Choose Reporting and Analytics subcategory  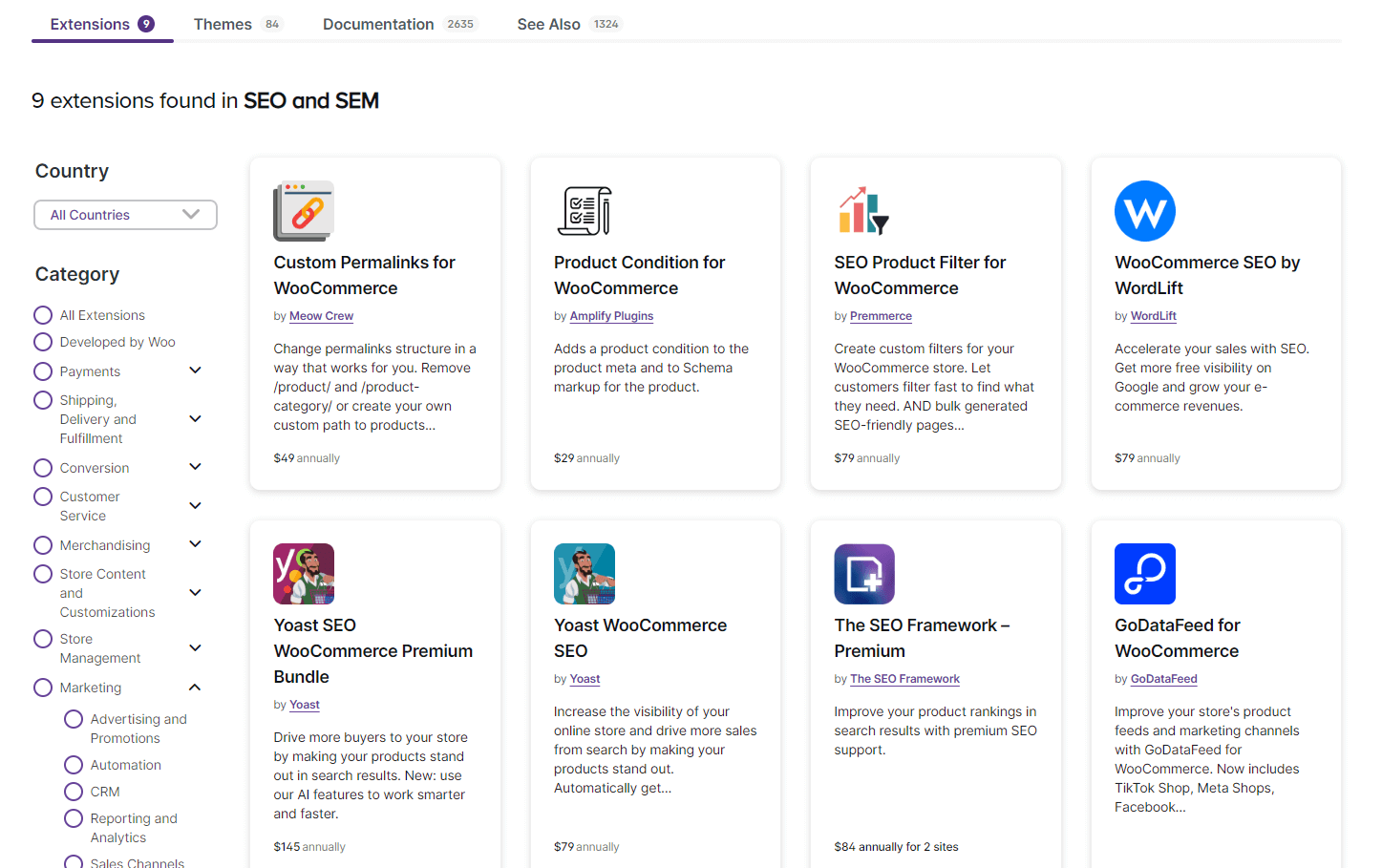pos(74,818)
